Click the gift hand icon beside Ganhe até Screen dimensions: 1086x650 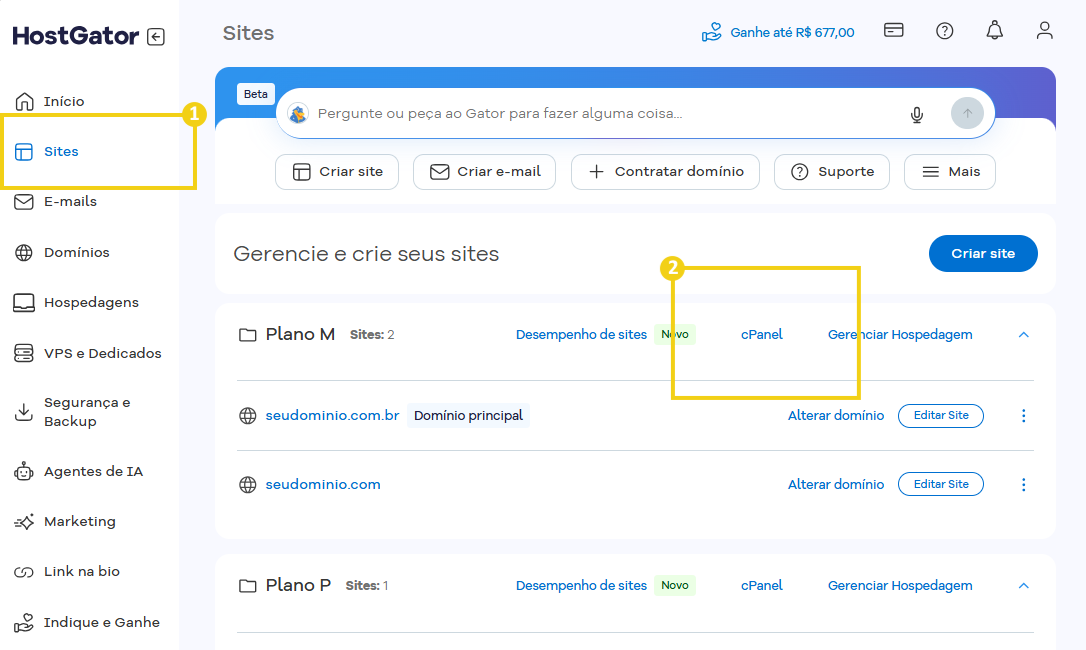(x=711, y=33)
